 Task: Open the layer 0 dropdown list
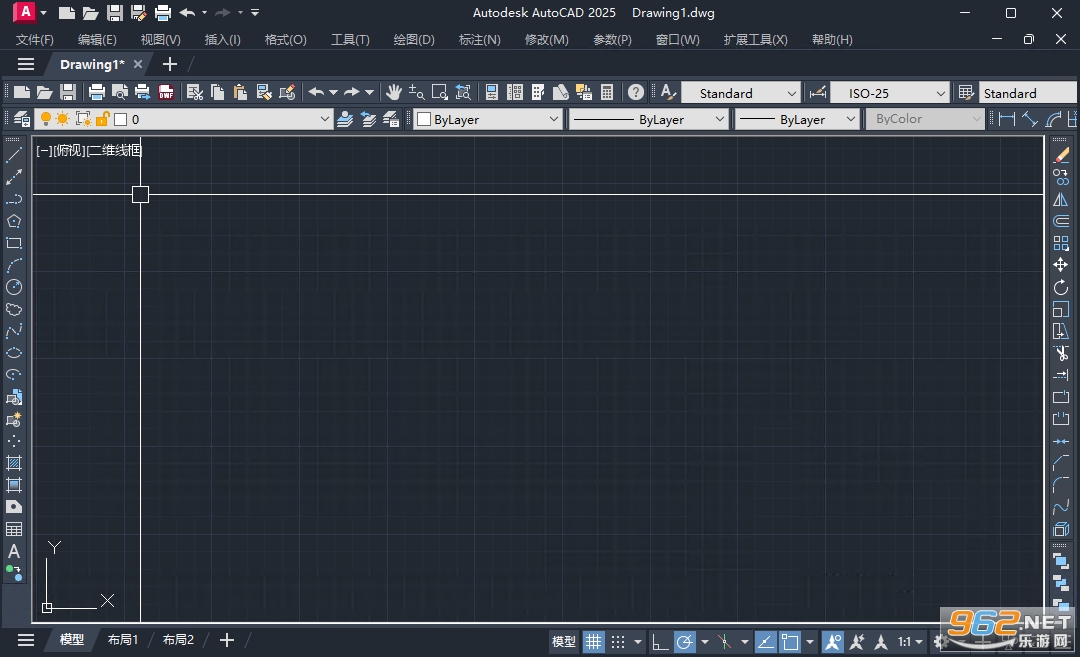coord(324,119)
